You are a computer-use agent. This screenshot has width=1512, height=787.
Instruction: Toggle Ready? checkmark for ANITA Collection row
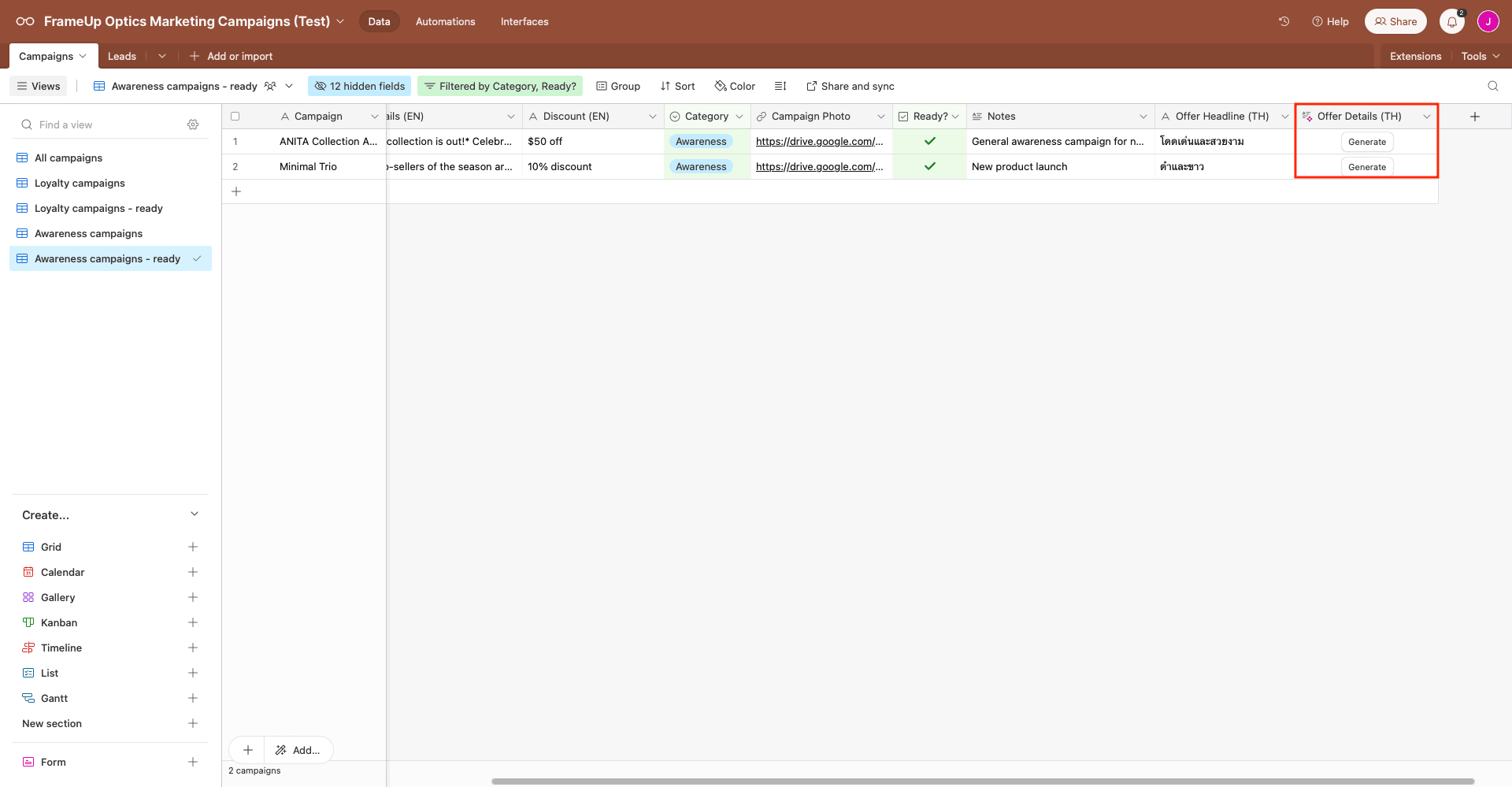click(x=930, y=141)
